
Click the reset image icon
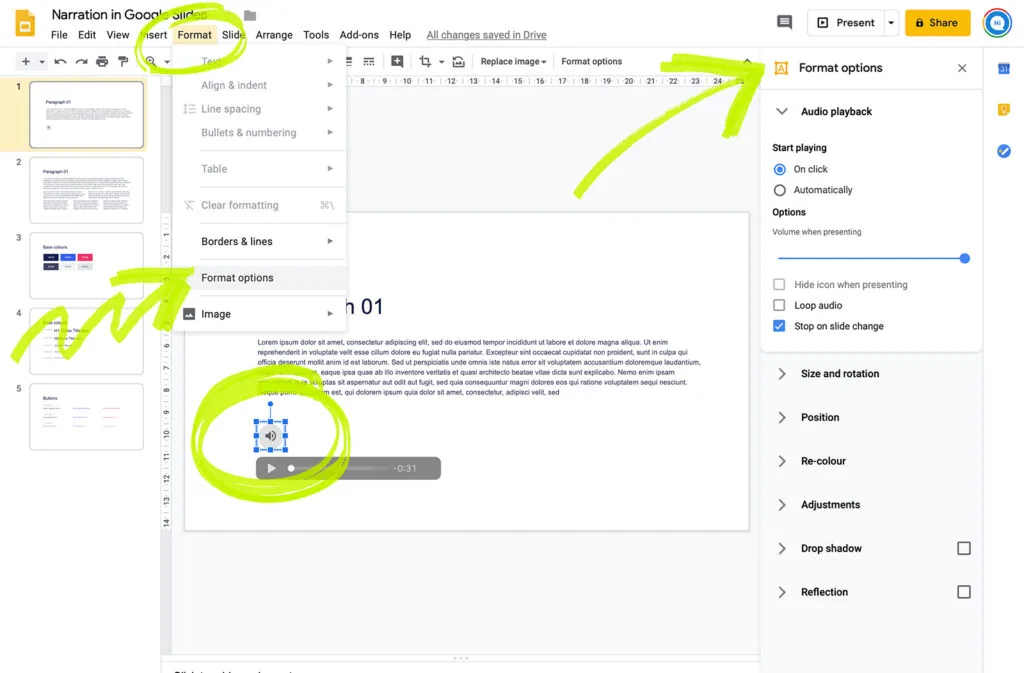[458, 61]
